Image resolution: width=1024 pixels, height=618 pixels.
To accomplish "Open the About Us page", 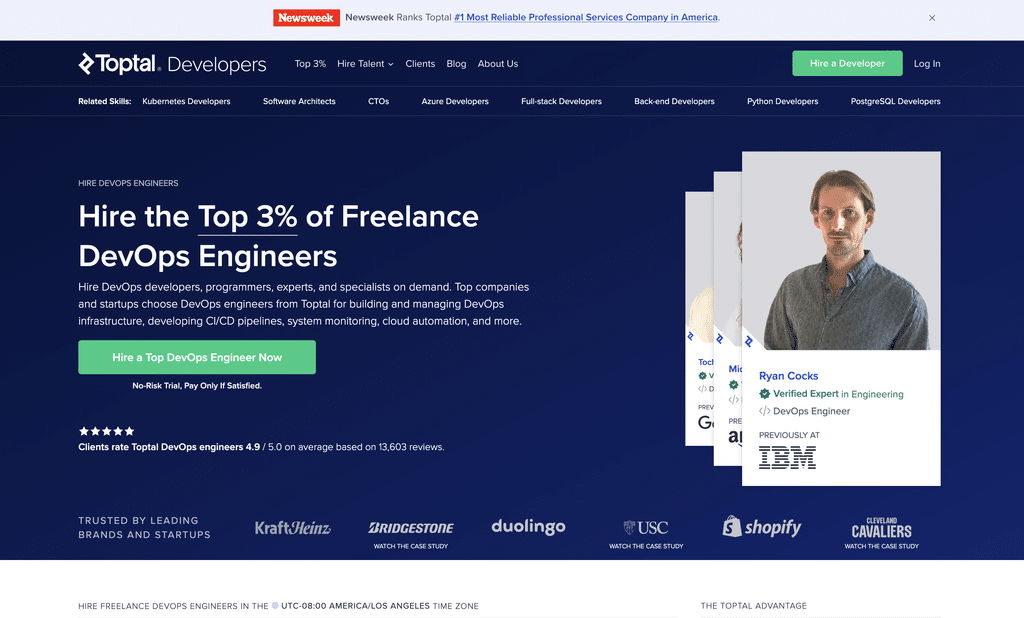I will [x=498, y=64].
